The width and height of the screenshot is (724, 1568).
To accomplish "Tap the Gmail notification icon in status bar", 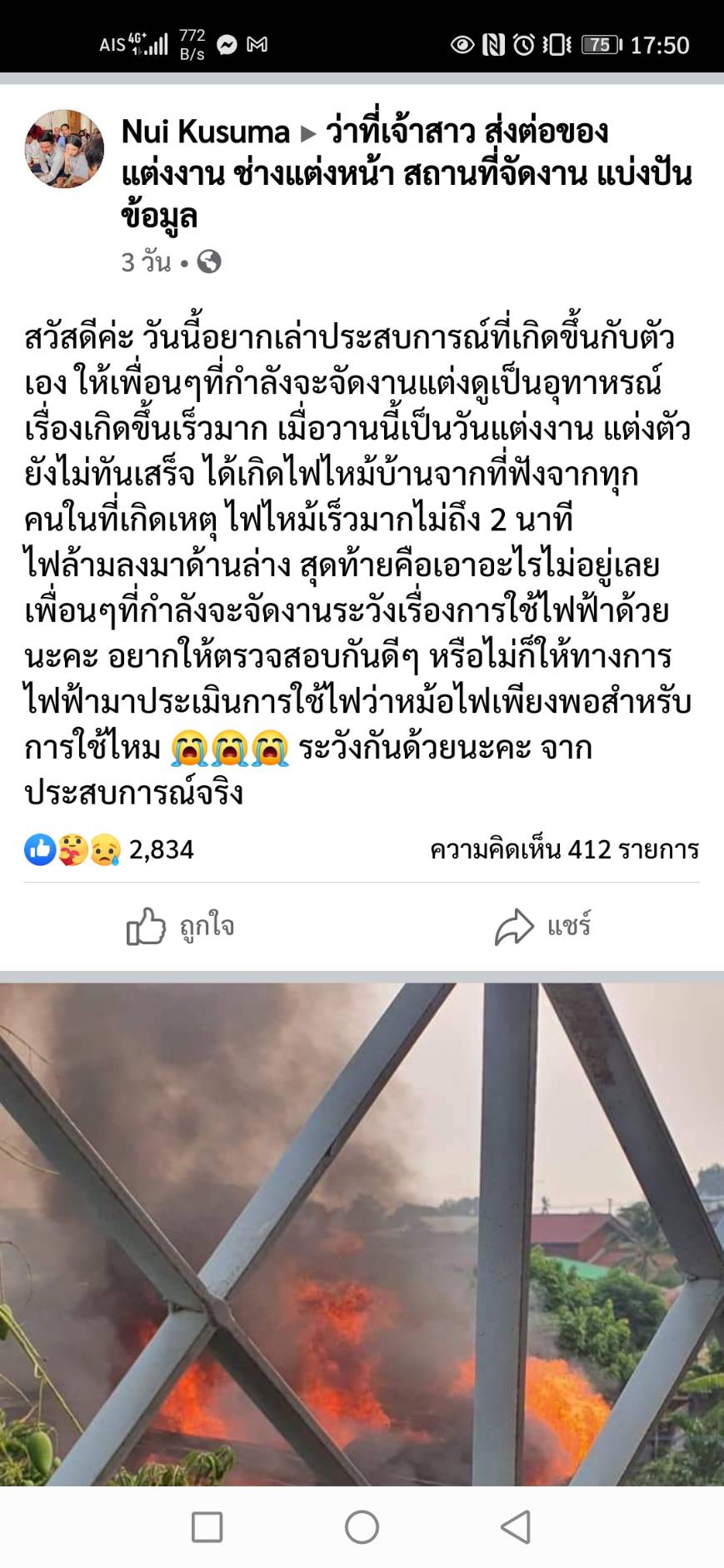I will tap(257, 45).
